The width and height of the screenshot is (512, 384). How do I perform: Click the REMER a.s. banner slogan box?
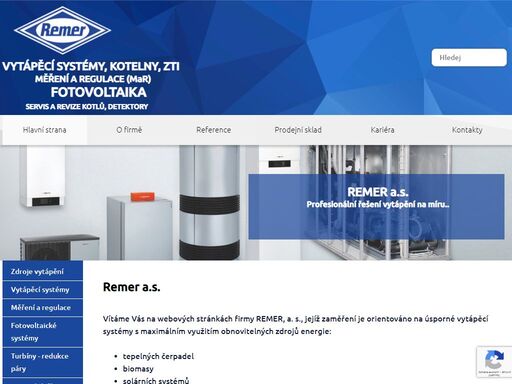point(376,207)
